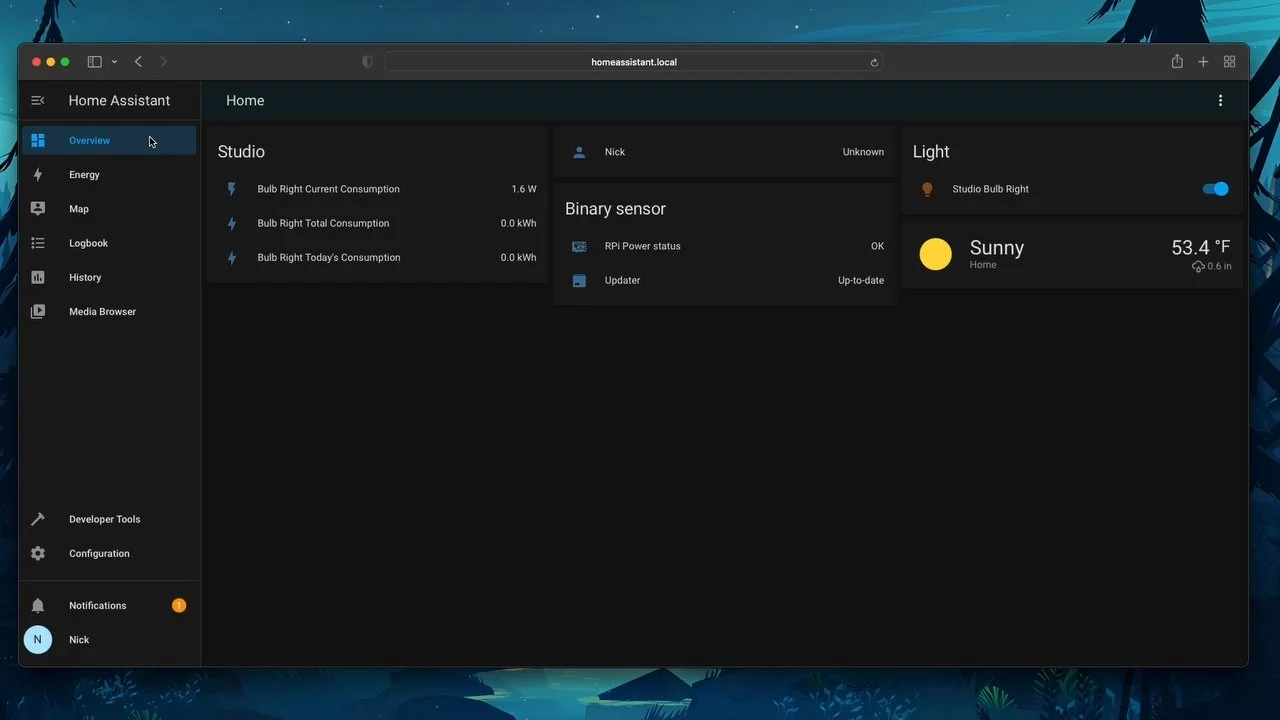Click the RPi Power status label

pos(642,246)
